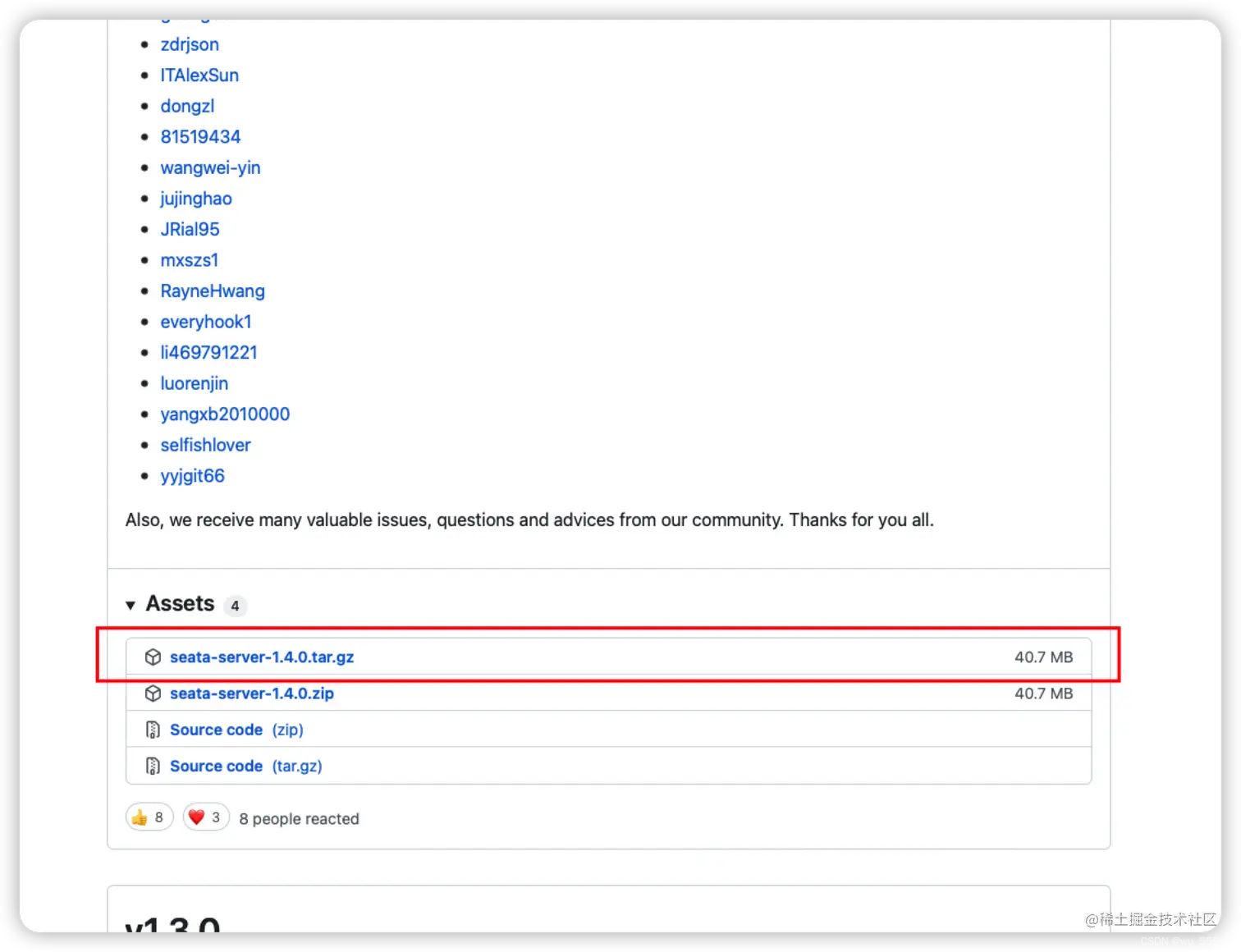The width and height of the screenshot is (1241, 952).
Task: Open contributor dongzl profile
Action: coord(187,106)
